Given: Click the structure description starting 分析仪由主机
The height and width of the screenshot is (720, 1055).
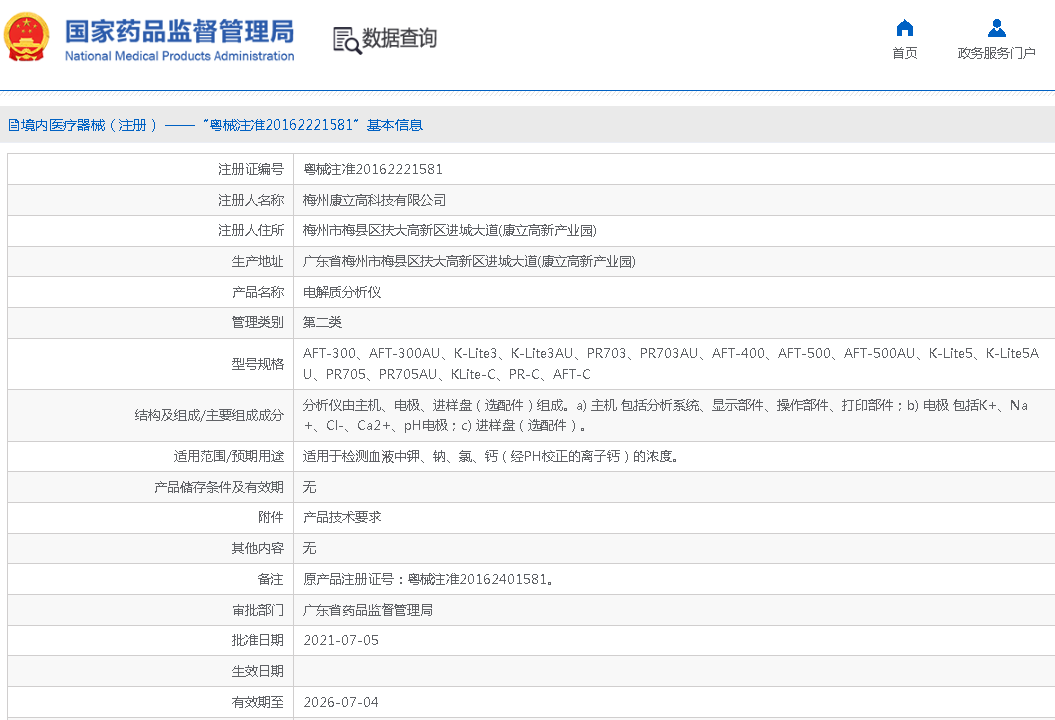Looking at the screenshot, I should [x=665, y=415].
